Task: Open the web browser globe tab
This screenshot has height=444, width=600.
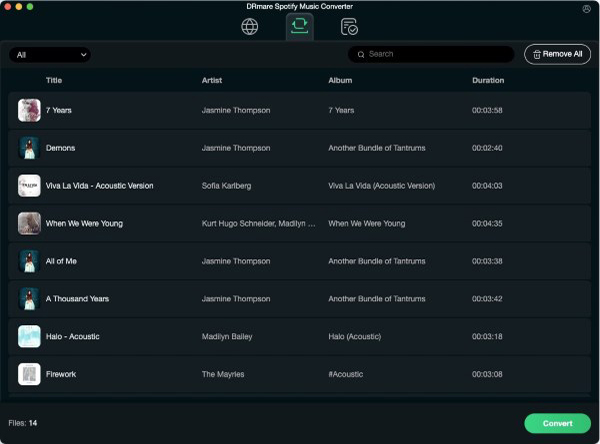Action: (x=249, y=27)
